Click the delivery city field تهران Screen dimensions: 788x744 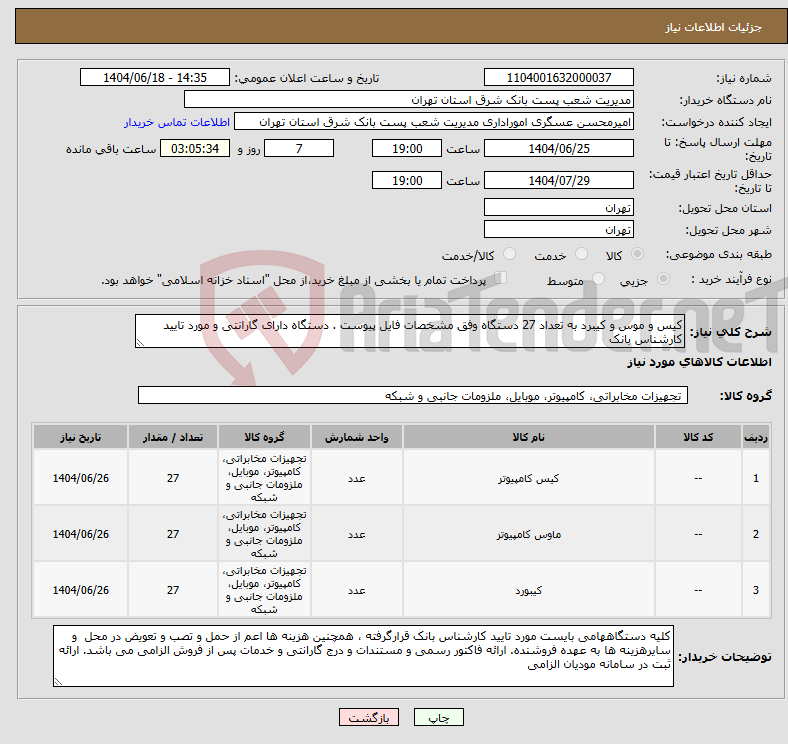coord(559,229)
